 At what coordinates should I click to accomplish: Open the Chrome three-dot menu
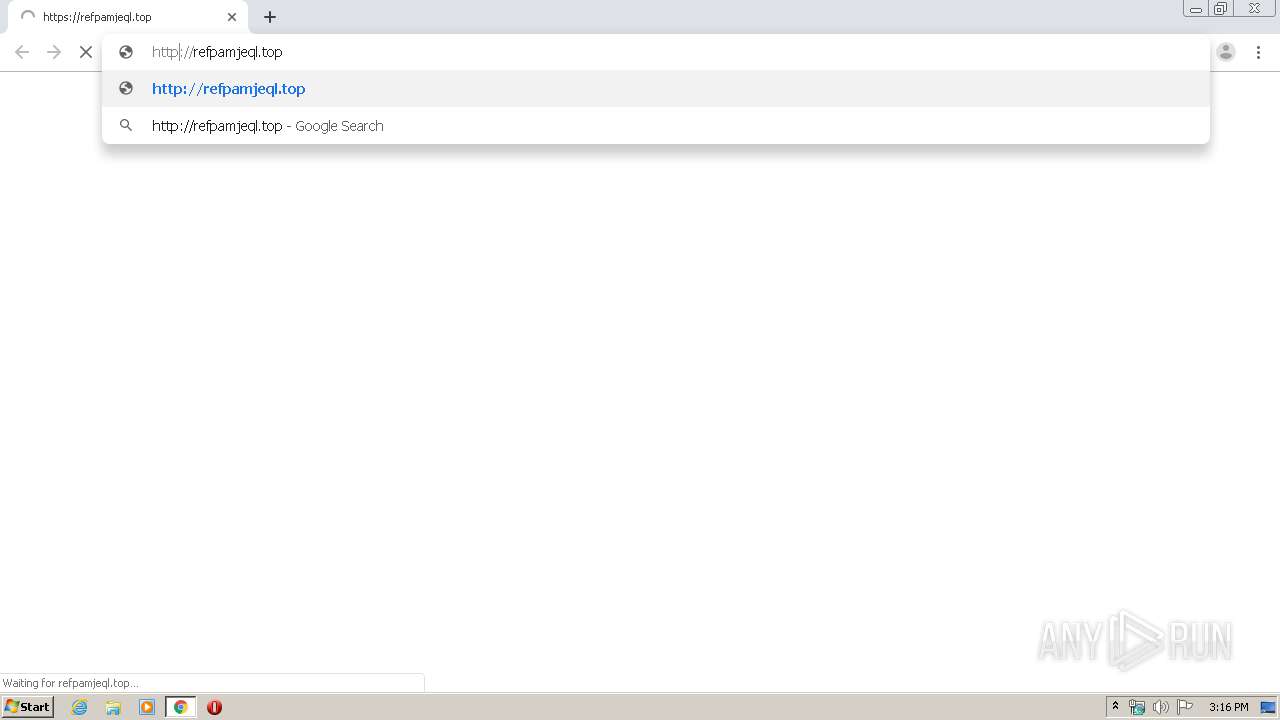click(1258, 52)
